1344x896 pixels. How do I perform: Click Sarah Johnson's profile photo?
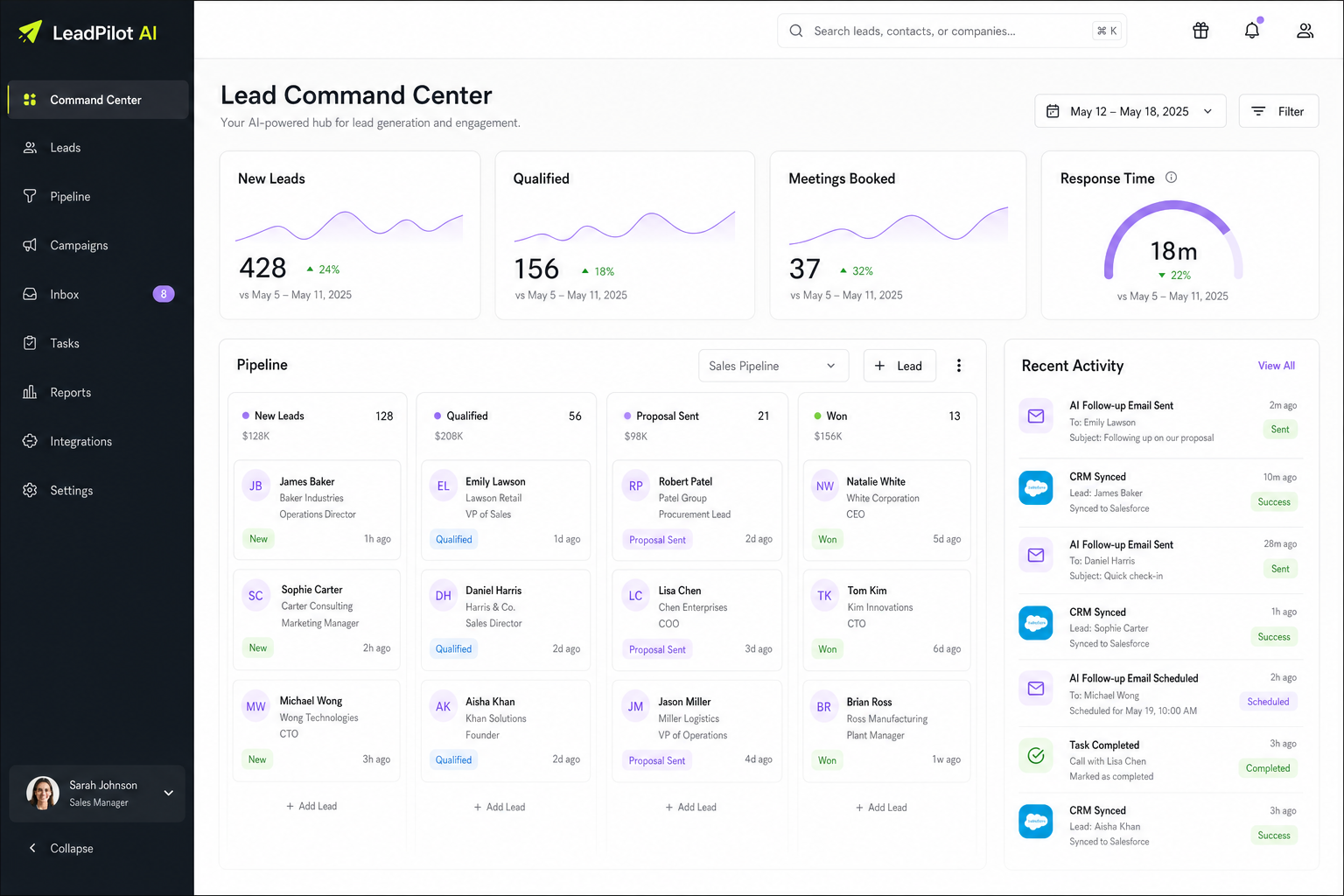coord(43,793)
